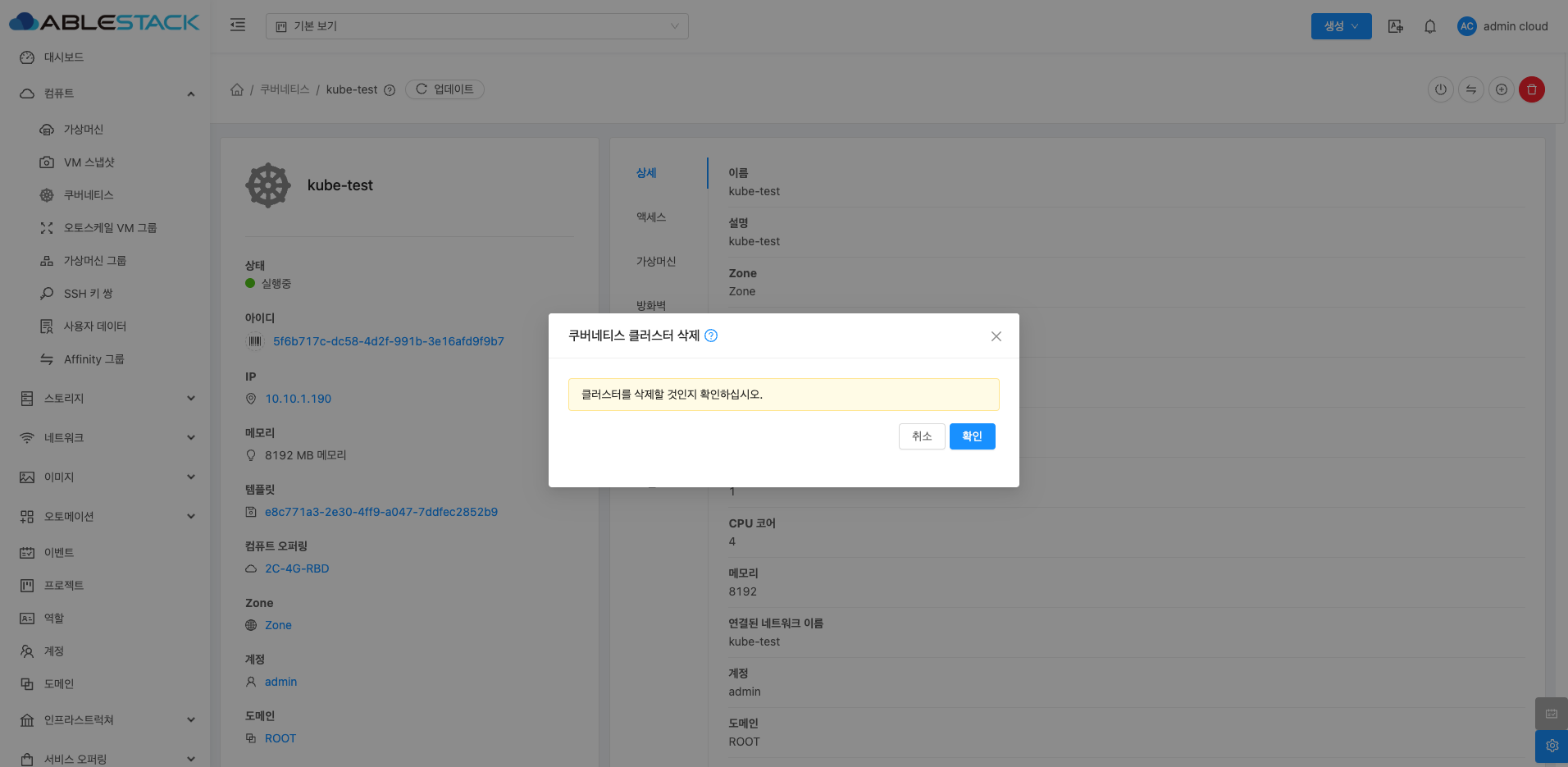Viewport: 1568px width, 767px height.
Task: Open the 생성 create dropdown button
Action: point(1341,26)
